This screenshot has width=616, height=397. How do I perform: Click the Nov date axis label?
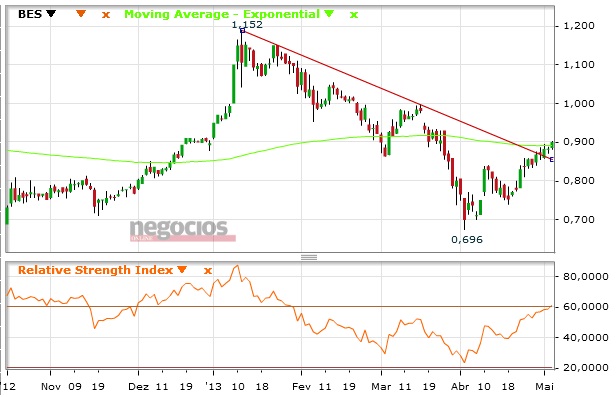(51, 387)
